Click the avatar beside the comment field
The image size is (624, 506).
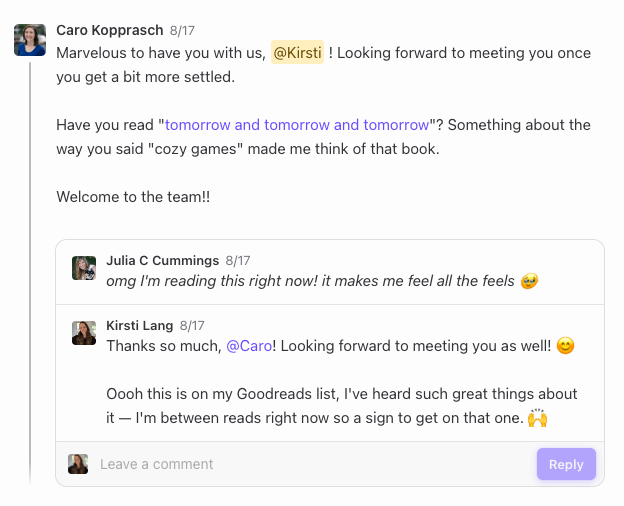[x=78, y=464]
